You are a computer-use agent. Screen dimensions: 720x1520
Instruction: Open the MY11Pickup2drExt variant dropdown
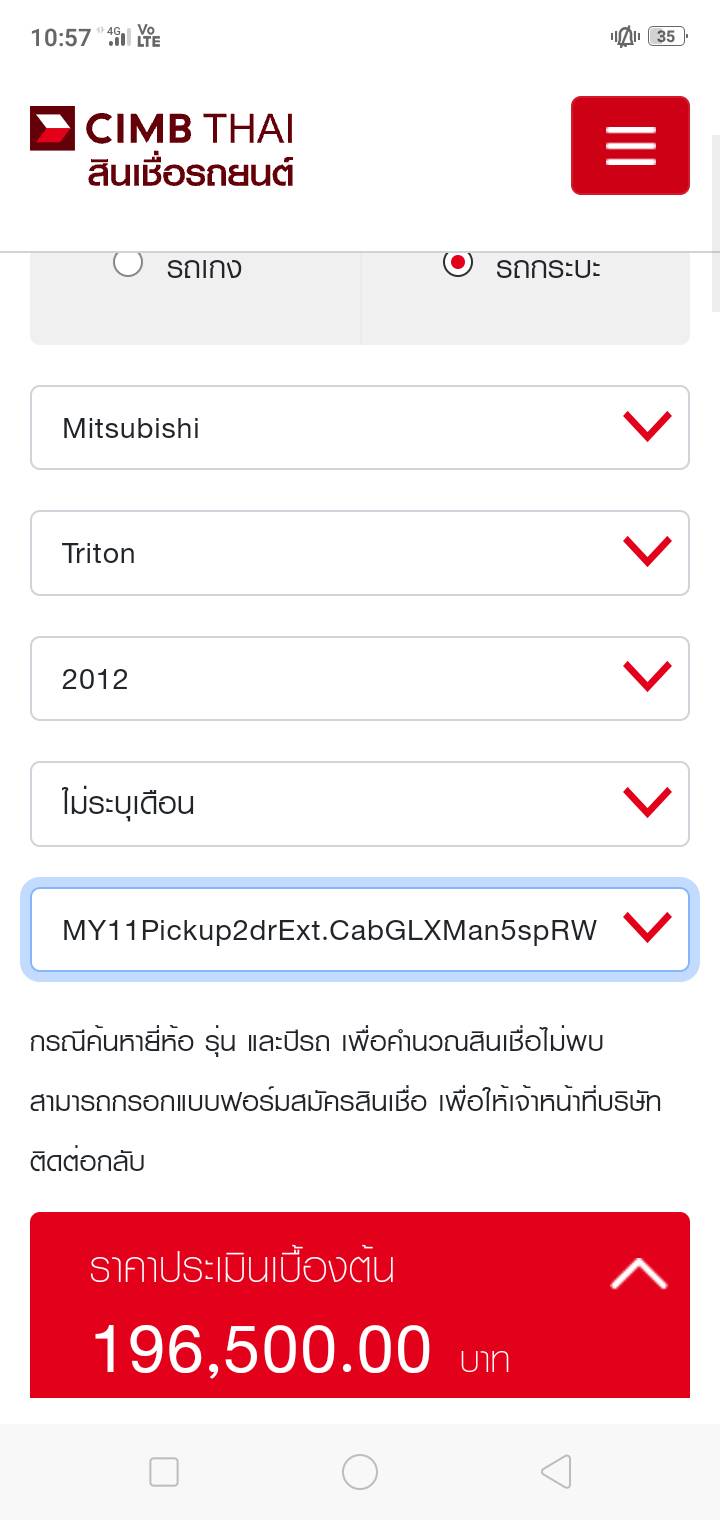coord(360,930)
